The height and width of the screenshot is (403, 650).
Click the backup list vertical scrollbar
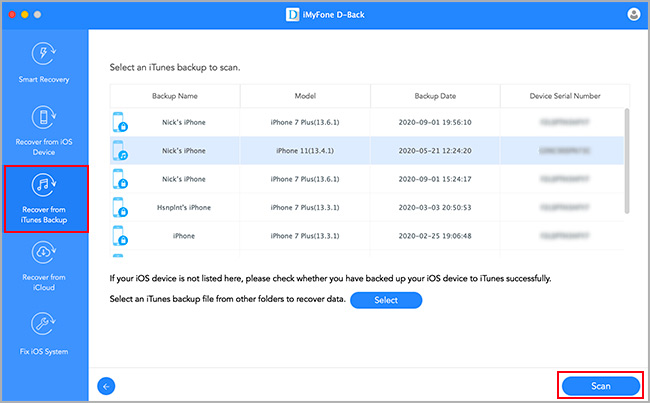point(627,161)
